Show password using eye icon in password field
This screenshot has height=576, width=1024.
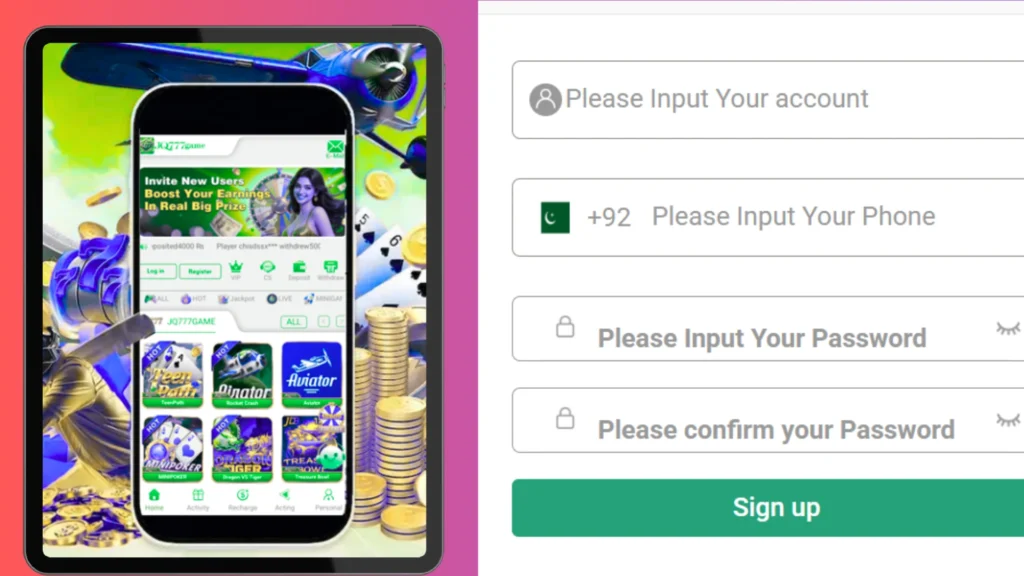pyautogui.click(x=1008, y=328)
